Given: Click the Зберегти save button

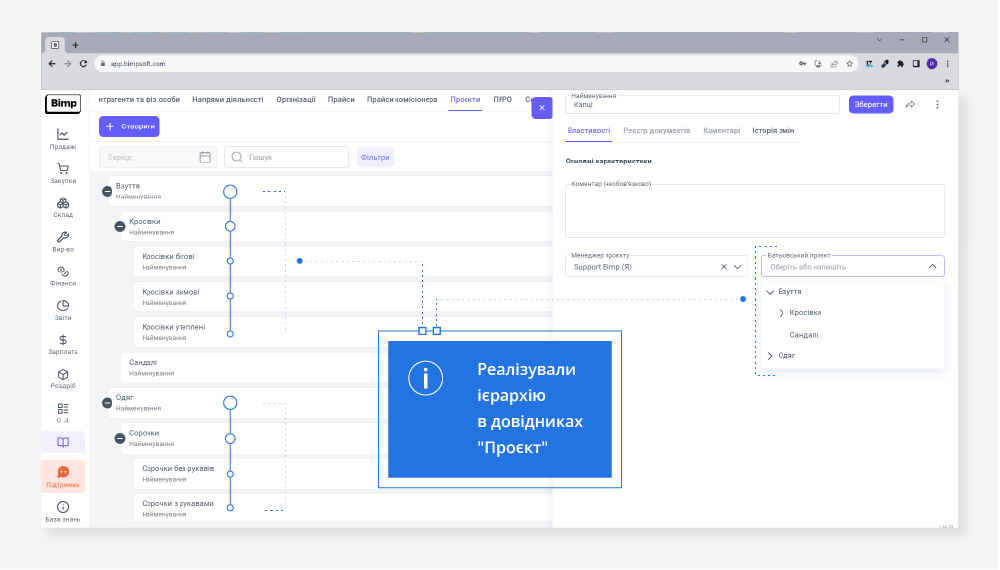Looking at the screenshot, I should pyautogui.click(x=870, y=104).
